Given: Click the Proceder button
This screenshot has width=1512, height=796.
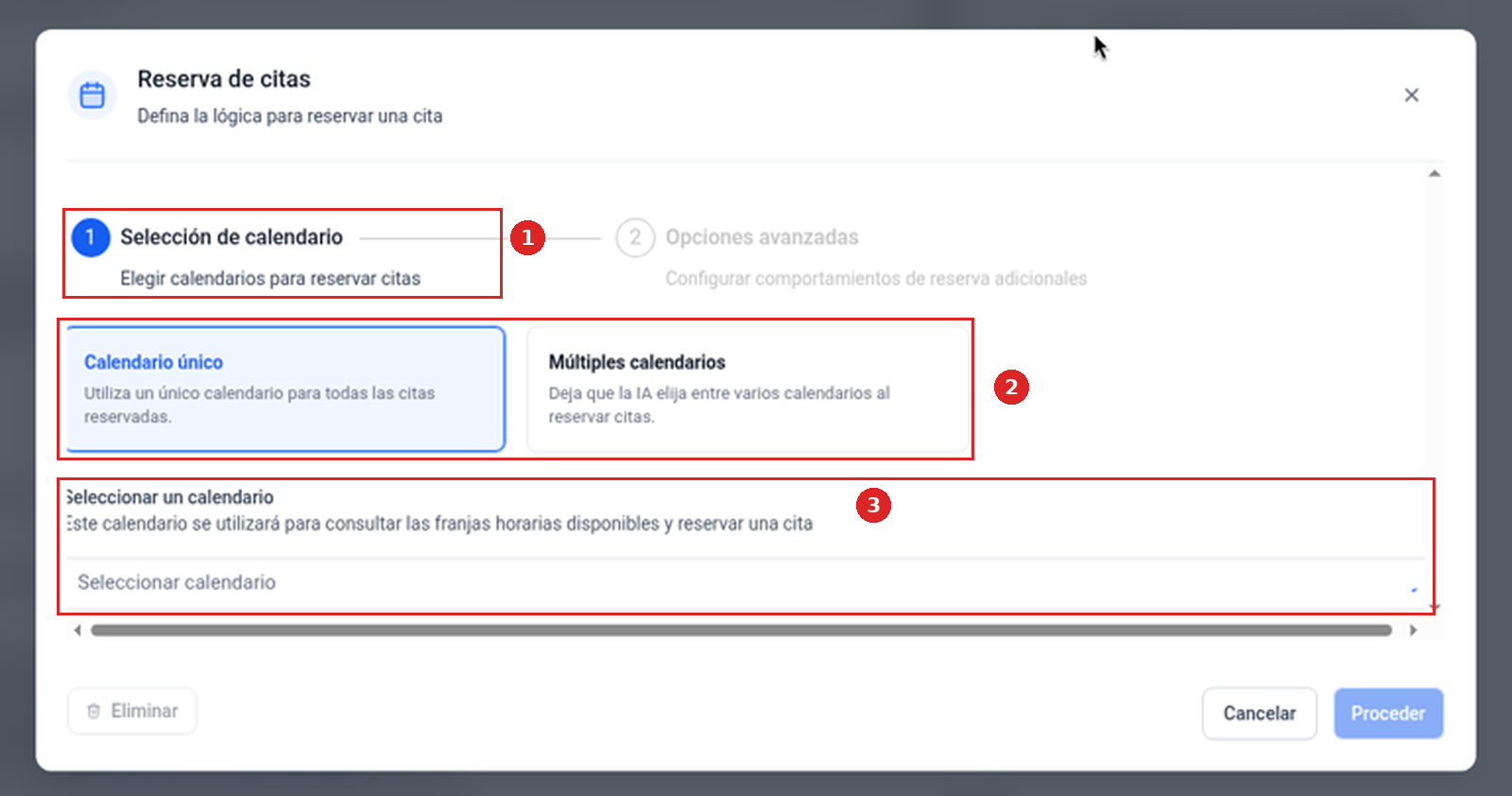Looking at the screenshot, I should click(1388, 713).
